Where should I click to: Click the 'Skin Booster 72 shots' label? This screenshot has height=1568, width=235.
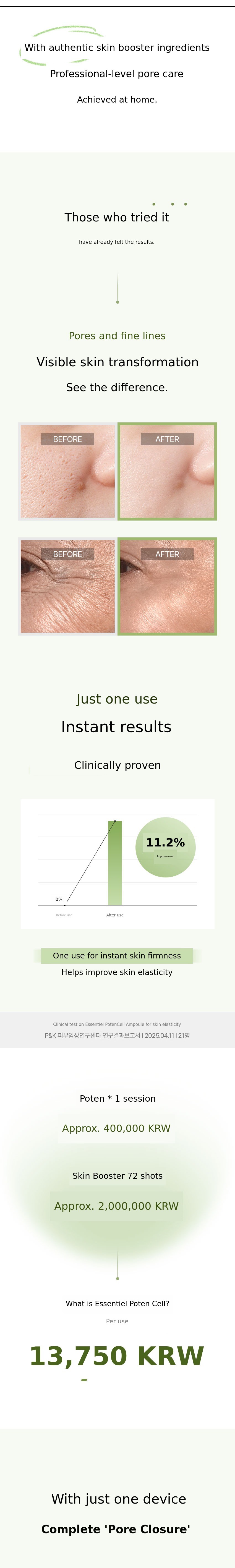coord(118,1175)
